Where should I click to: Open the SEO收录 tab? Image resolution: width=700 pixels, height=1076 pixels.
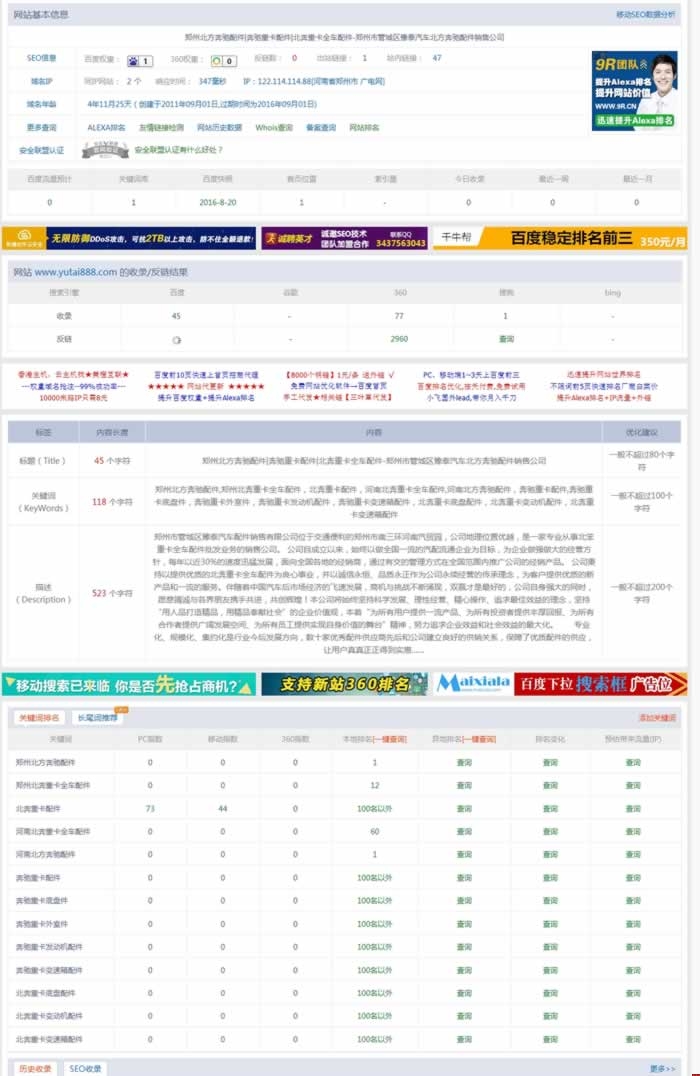tap(85, 1068)
